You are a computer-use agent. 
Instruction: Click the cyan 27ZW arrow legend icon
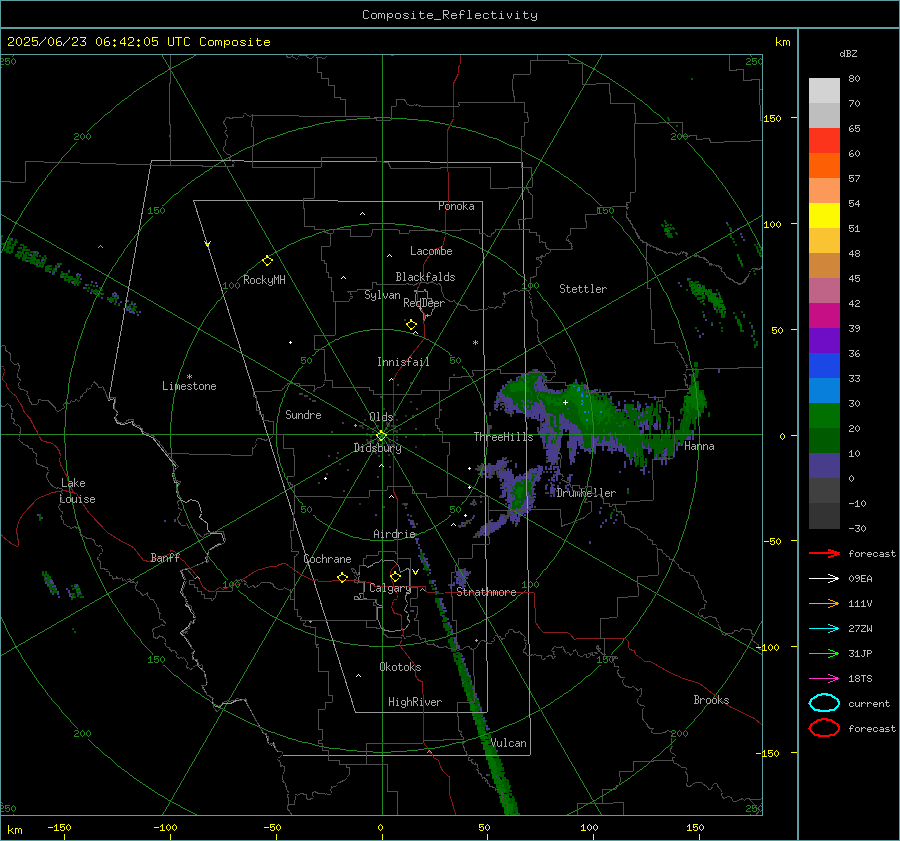pos(824,629)
